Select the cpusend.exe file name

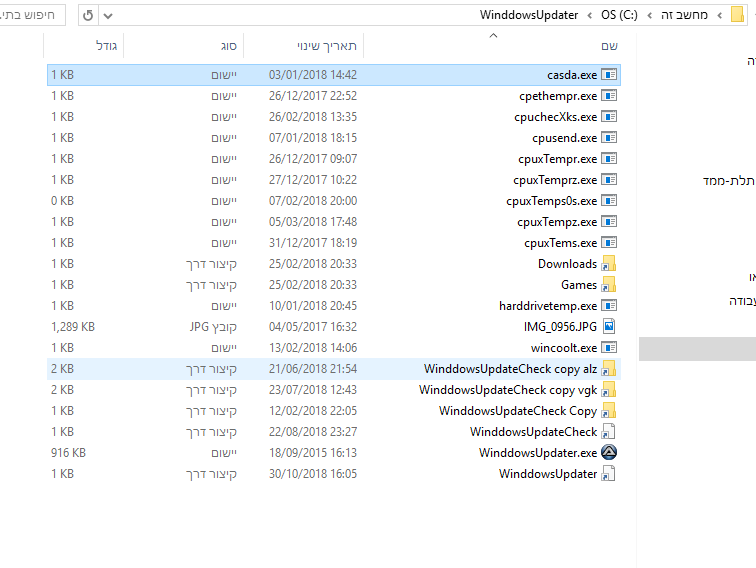click(x=565, y=138)
